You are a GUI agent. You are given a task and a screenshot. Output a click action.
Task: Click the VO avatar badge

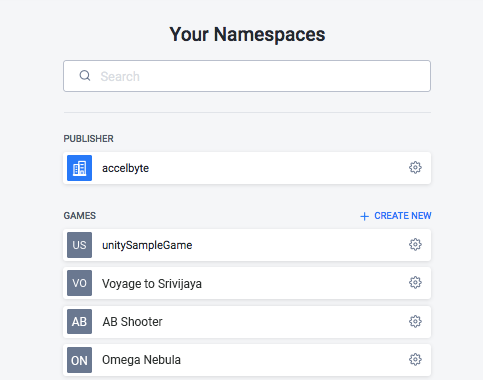[79, 283]
